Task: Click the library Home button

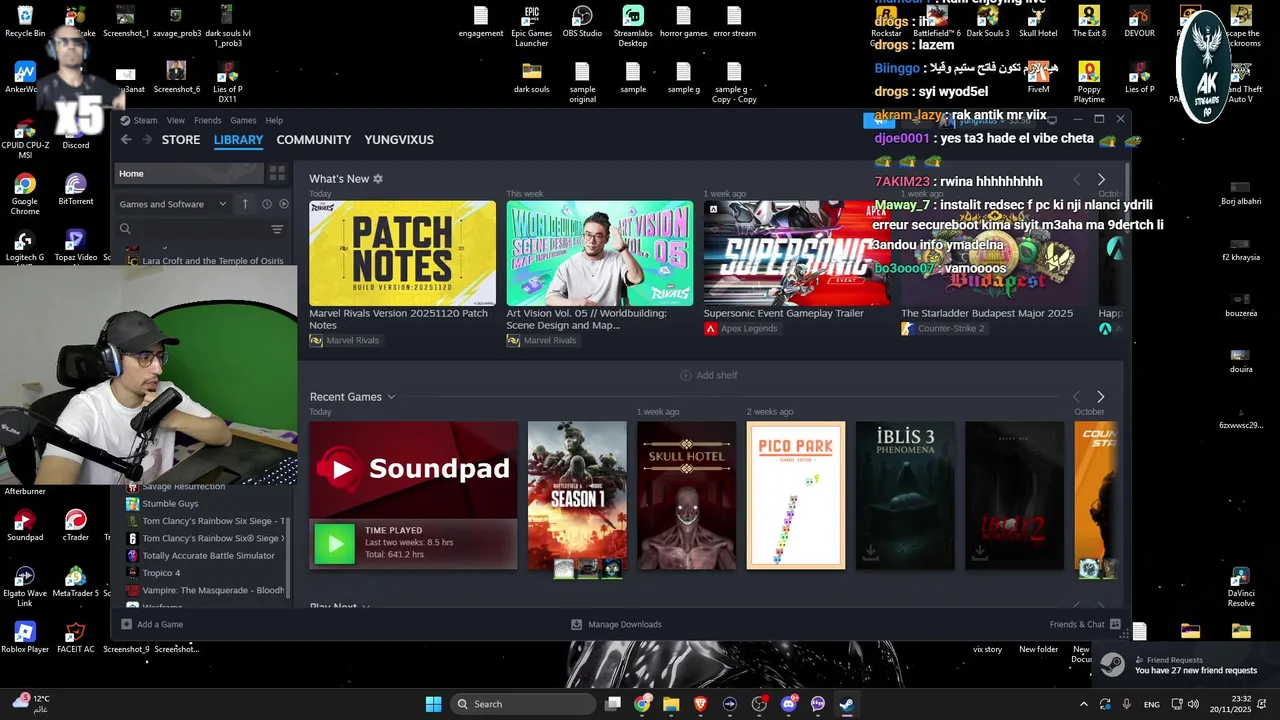Action: [189, 173]
